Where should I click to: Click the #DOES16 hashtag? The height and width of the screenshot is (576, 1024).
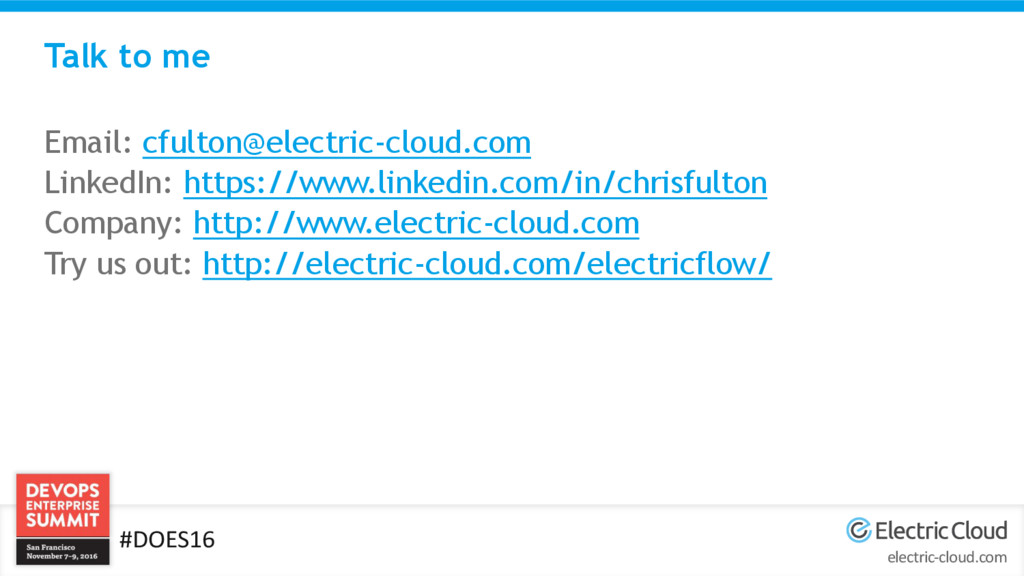tap(166, 540)
